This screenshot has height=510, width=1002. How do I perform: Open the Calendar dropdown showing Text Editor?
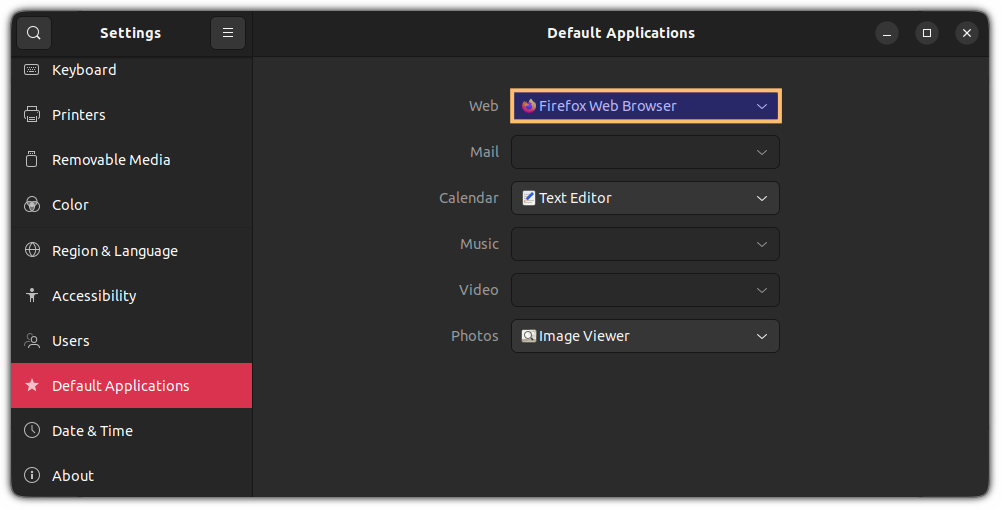click(645, 198)
